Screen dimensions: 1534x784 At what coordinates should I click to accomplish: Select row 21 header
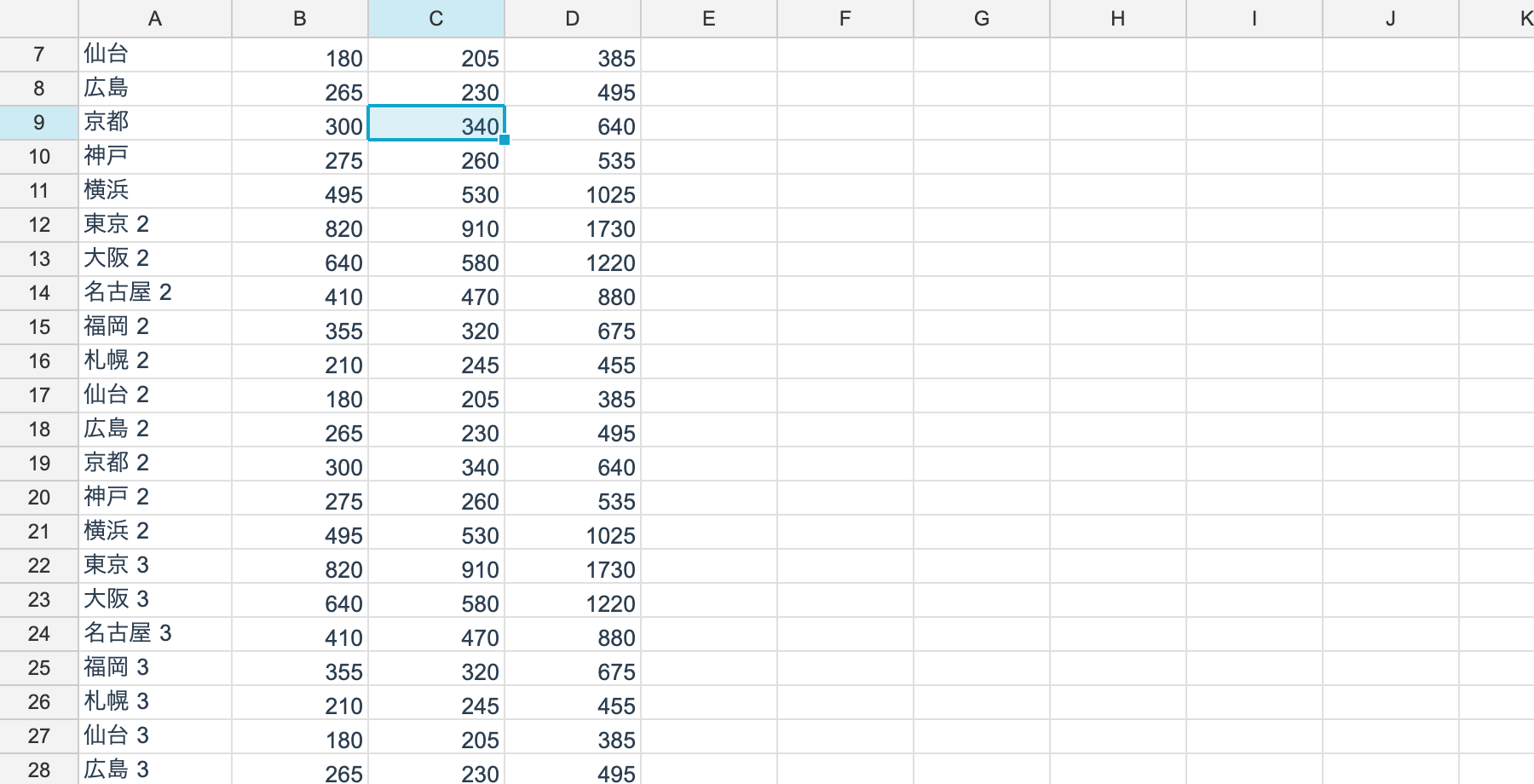[x=39, y=532]
